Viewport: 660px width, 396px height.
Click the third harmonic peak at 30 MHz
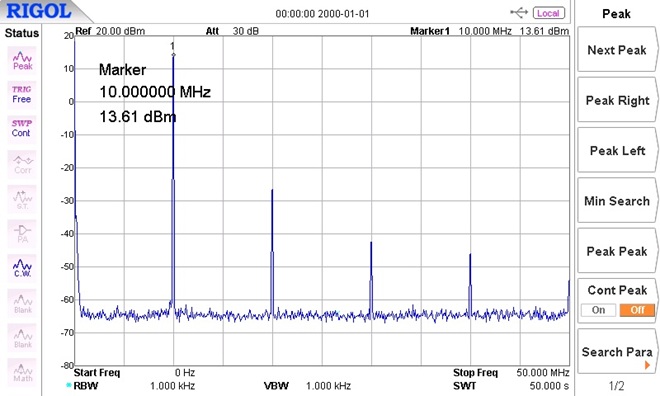371,243
